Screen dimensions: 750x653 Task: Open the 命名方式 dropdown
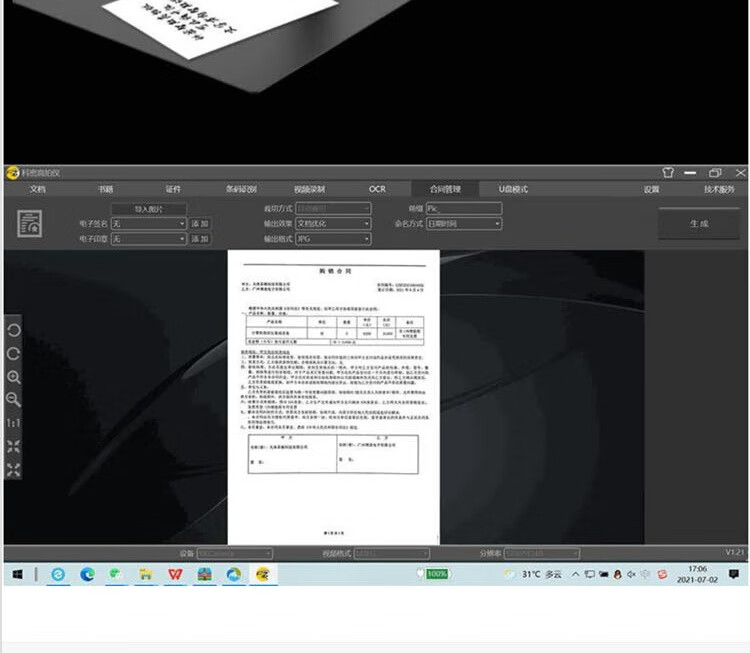tap(463, 224)
